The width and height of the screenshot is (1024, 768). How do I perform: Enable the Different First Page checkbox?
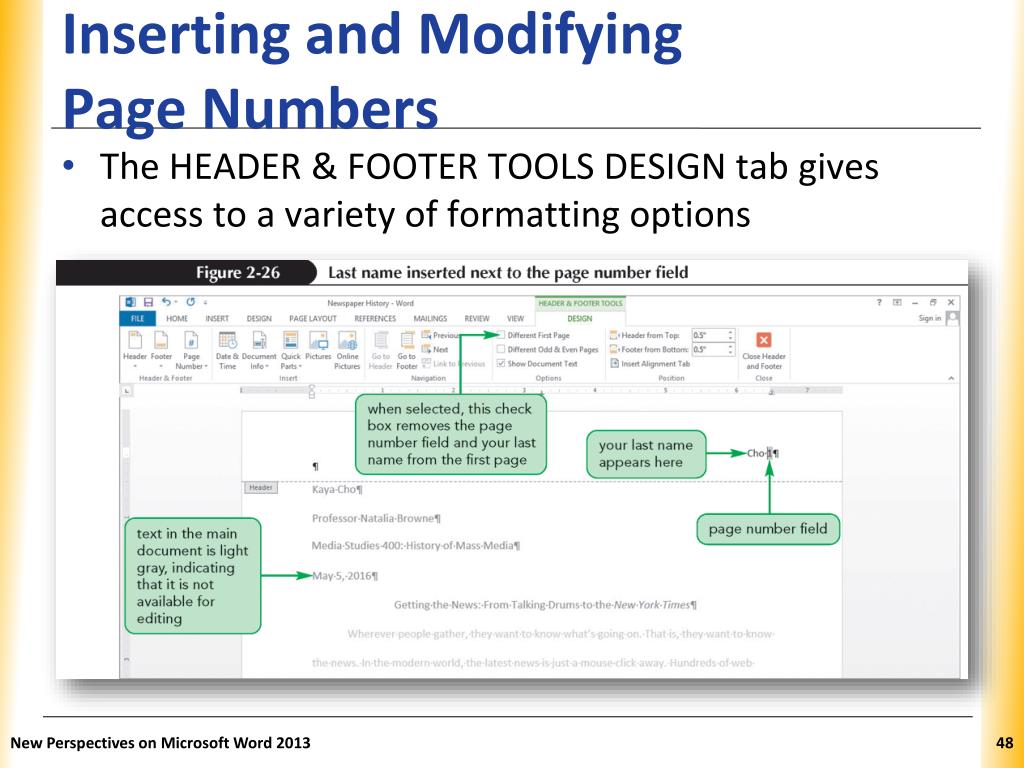tap(501, 335)
